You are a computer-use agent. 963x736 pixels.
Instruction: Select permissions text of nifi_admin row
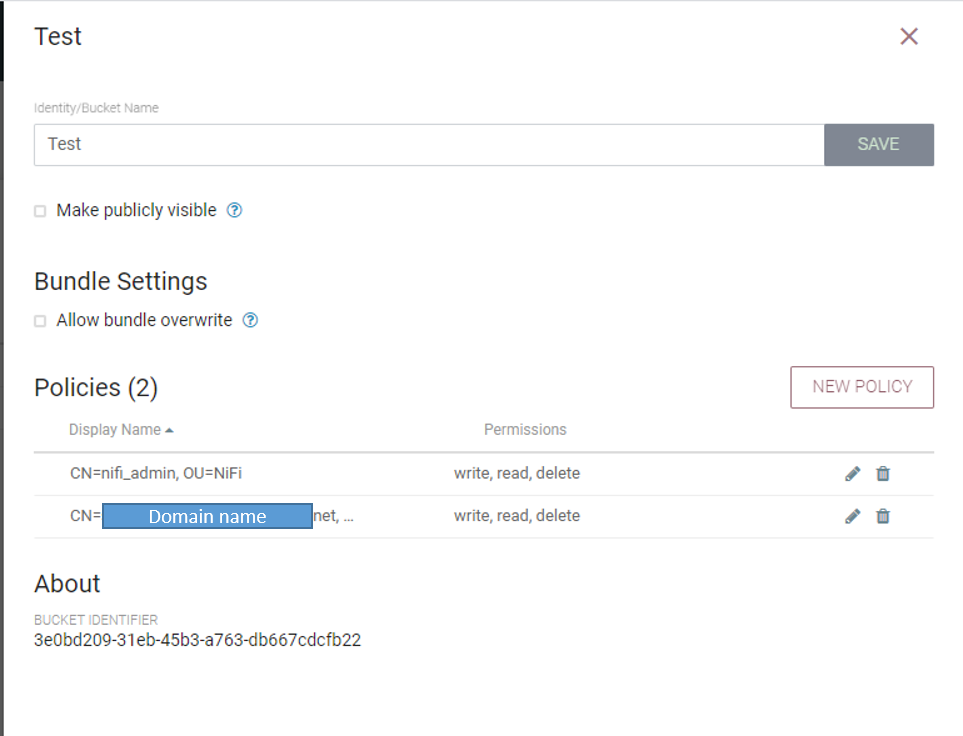point(517,473)
